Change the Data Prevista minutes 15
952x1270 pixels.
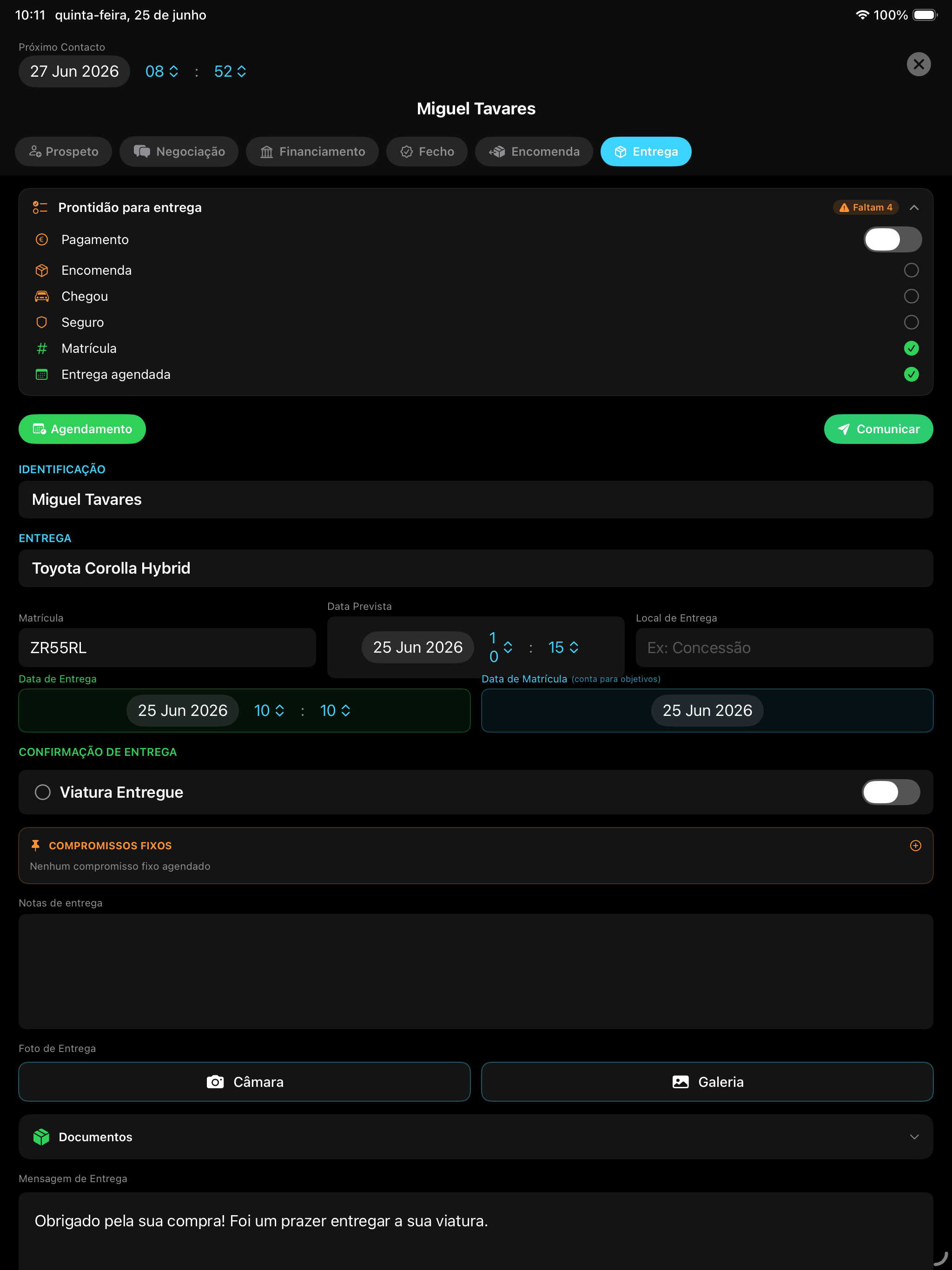coord(563,647)
